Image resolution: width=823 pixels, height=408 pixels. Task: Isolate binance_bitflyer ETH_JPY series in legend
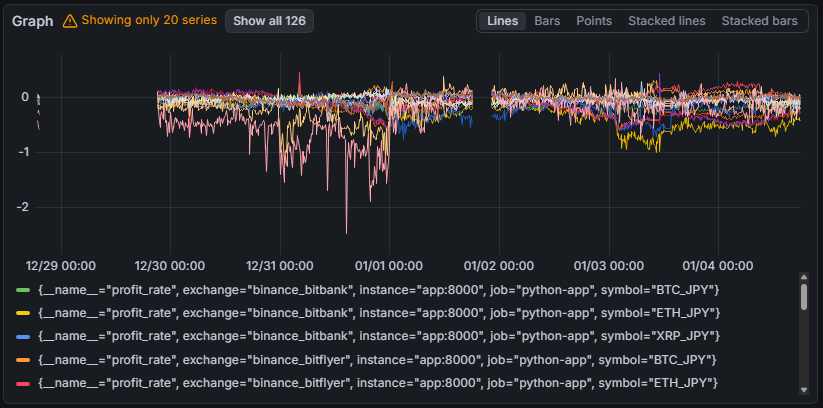[x=379, y=382]
